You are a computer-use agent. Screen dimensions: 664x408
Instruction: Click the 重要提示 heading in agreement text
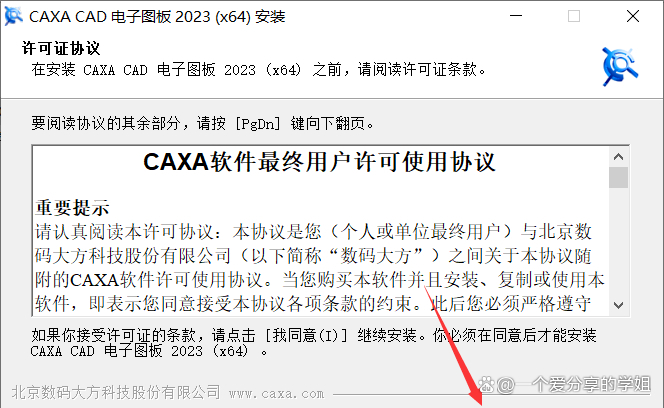pyautogui.click(x=72, y=208)
